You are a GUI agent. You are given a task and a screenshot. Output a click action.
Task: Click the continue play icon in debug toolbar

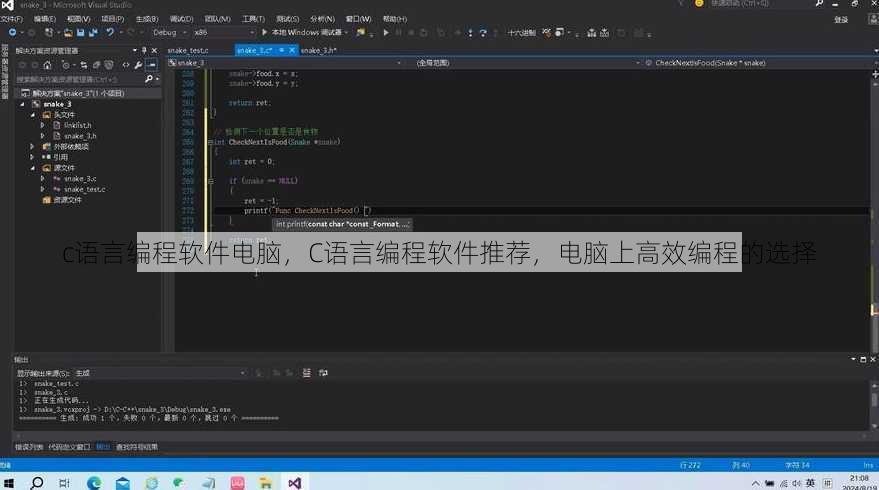(386, 33)
